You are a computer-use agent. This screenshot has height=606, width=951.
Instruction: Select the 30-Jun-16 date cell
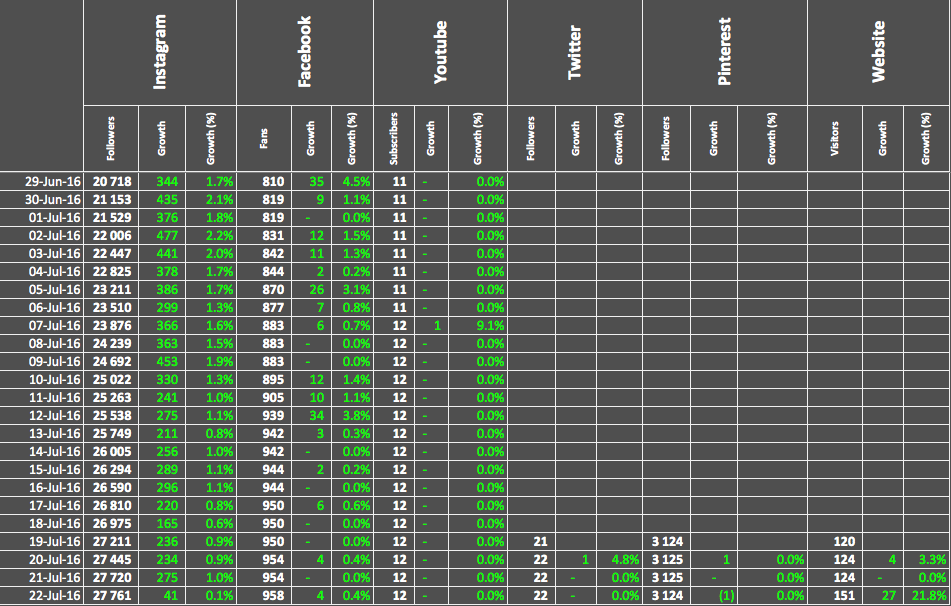coord(41,200)
